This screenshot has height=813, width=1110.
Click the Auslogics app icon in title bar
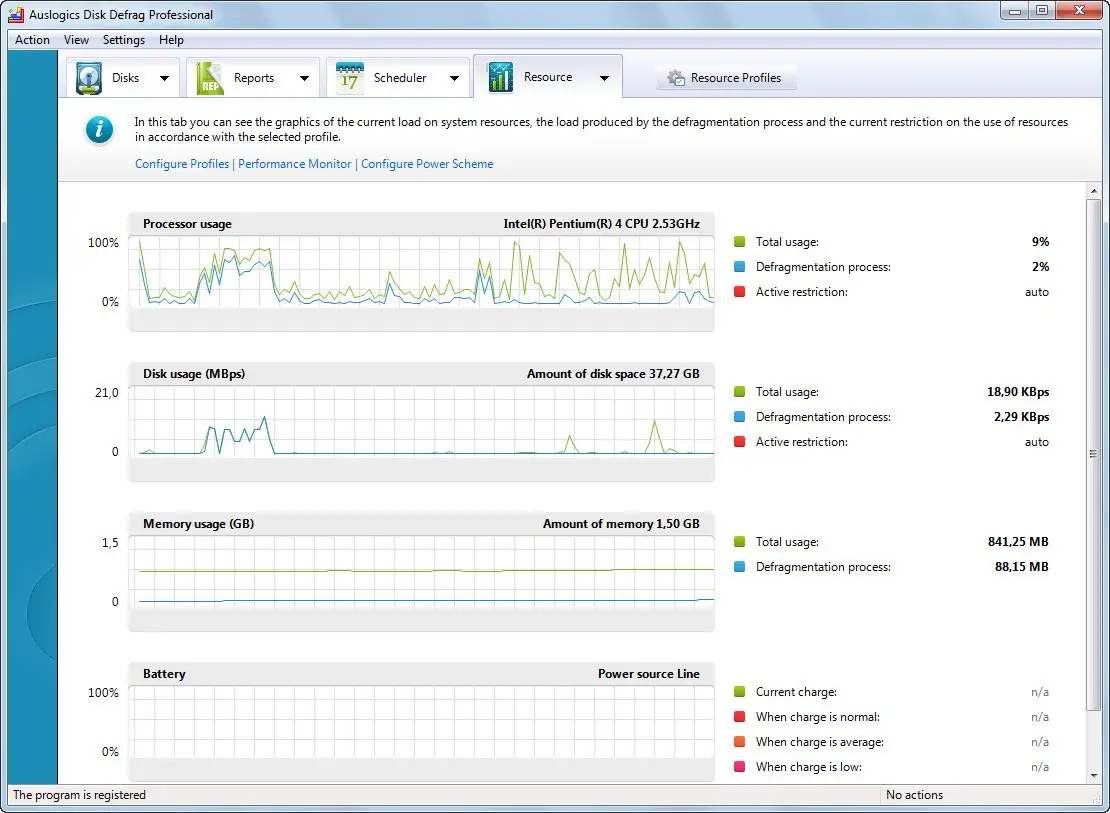point(16,15)
